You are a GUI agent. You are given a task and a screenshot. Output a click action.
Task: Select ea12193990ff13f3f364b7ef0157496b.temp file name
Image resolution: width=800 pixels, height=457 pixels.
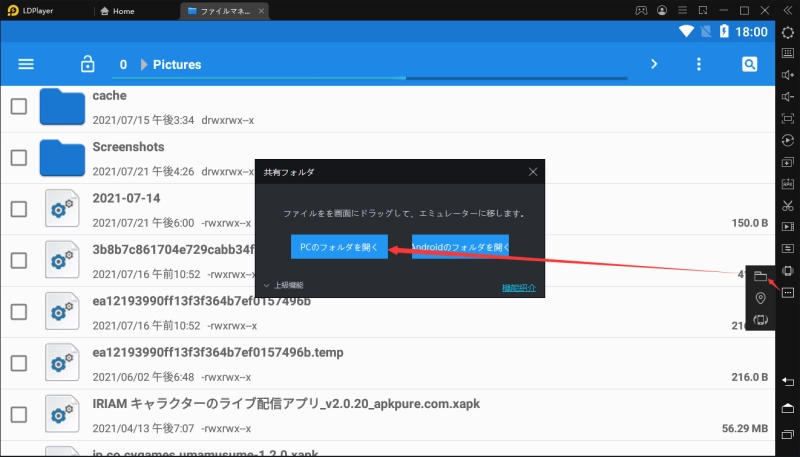218,352
